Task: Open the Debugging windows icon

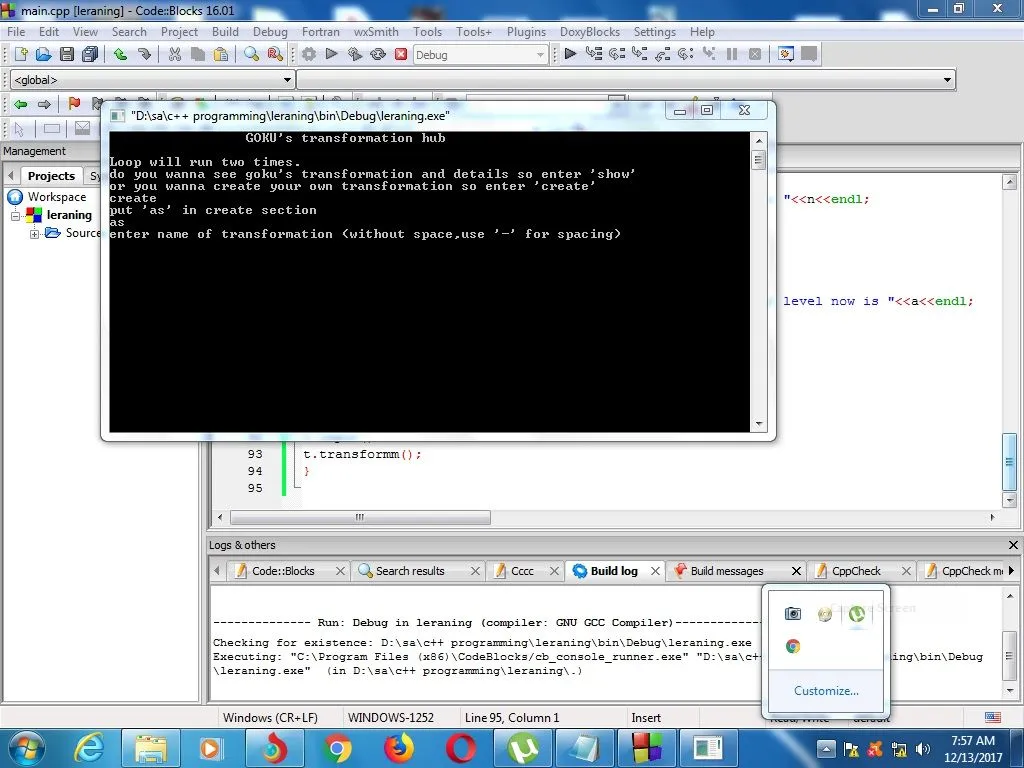Action: (x=786, y=54)
